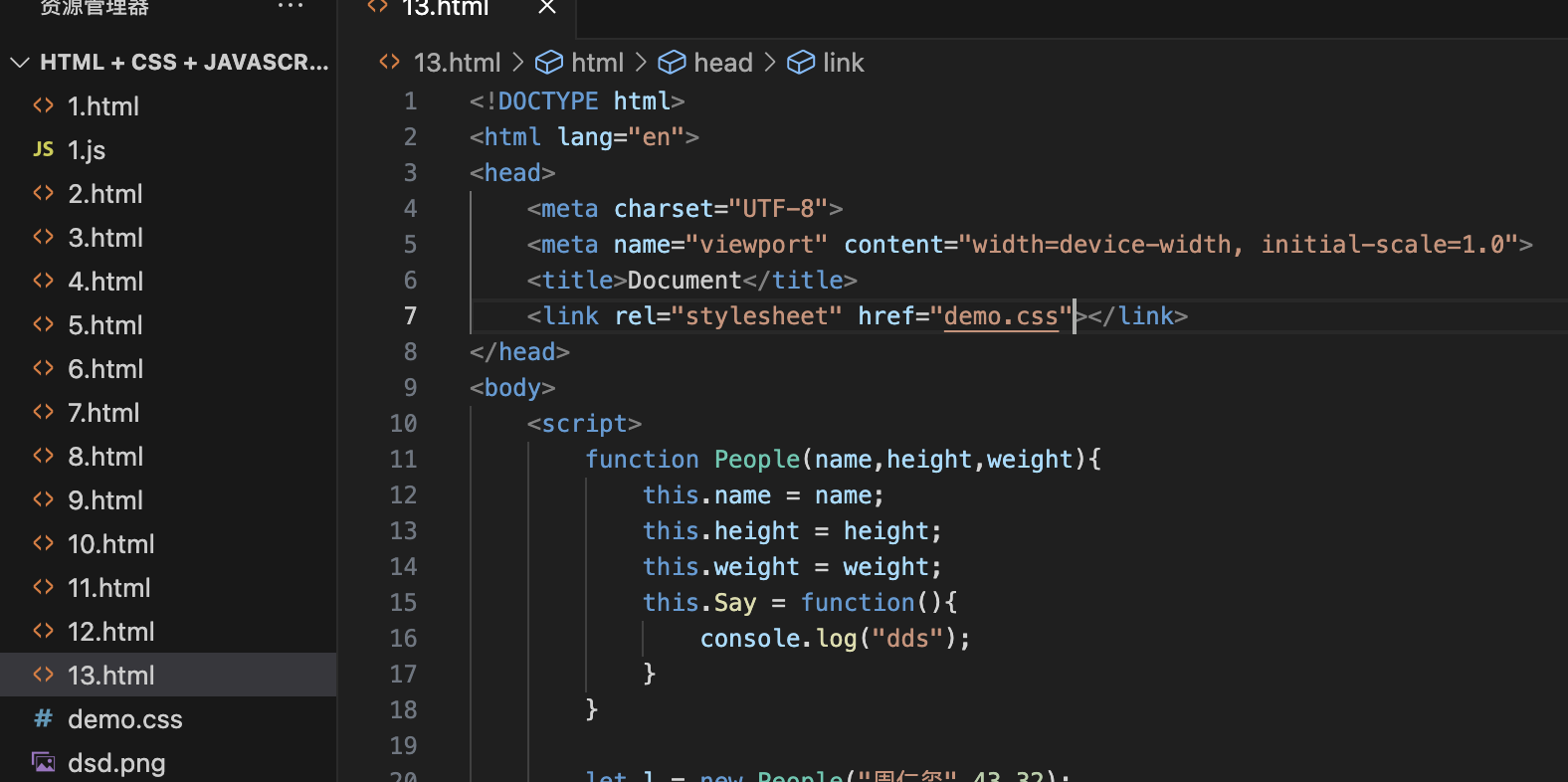Follow the demo.css href link in code
Image resolution: width=1568 pixels, height=782 pixels.
(x=1001, y=316)
